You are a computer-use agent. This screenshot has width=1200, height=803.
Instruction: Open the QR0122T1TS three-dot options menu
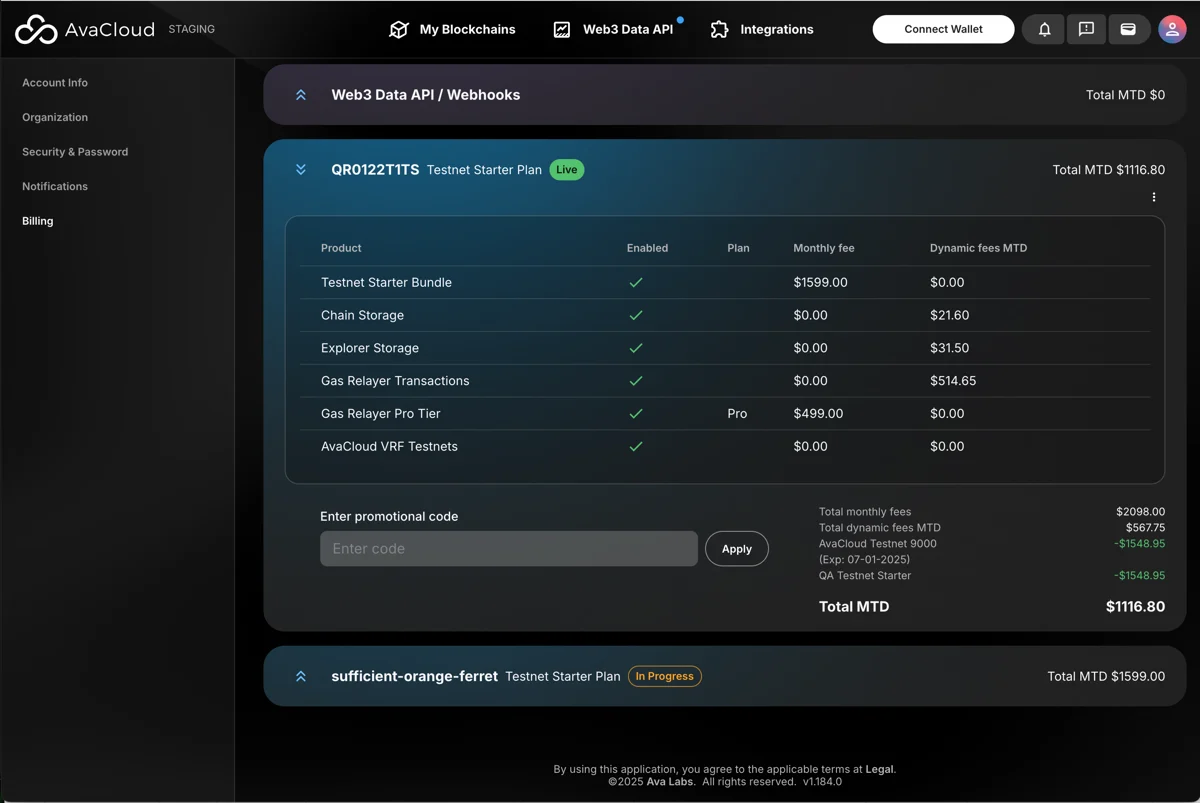(x=1153, y=197)
